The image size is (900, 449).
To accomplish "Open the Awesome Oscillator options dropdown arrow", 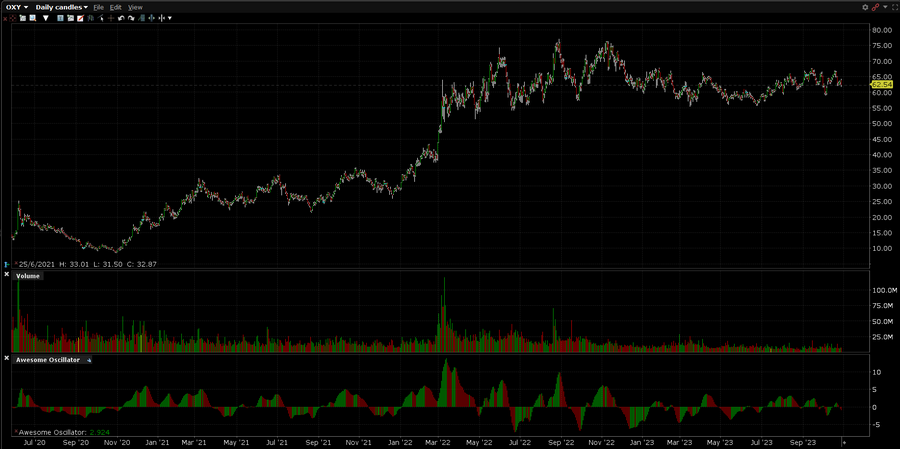I will (88, 358).
